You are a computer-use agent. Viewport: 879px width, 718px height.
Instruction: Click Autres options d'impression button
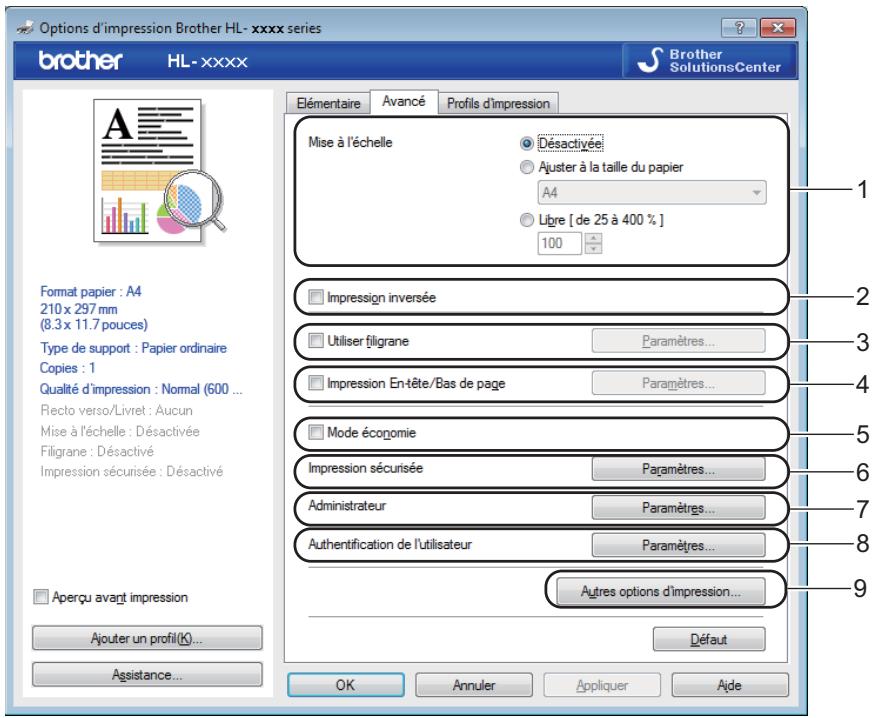[661, 591]
